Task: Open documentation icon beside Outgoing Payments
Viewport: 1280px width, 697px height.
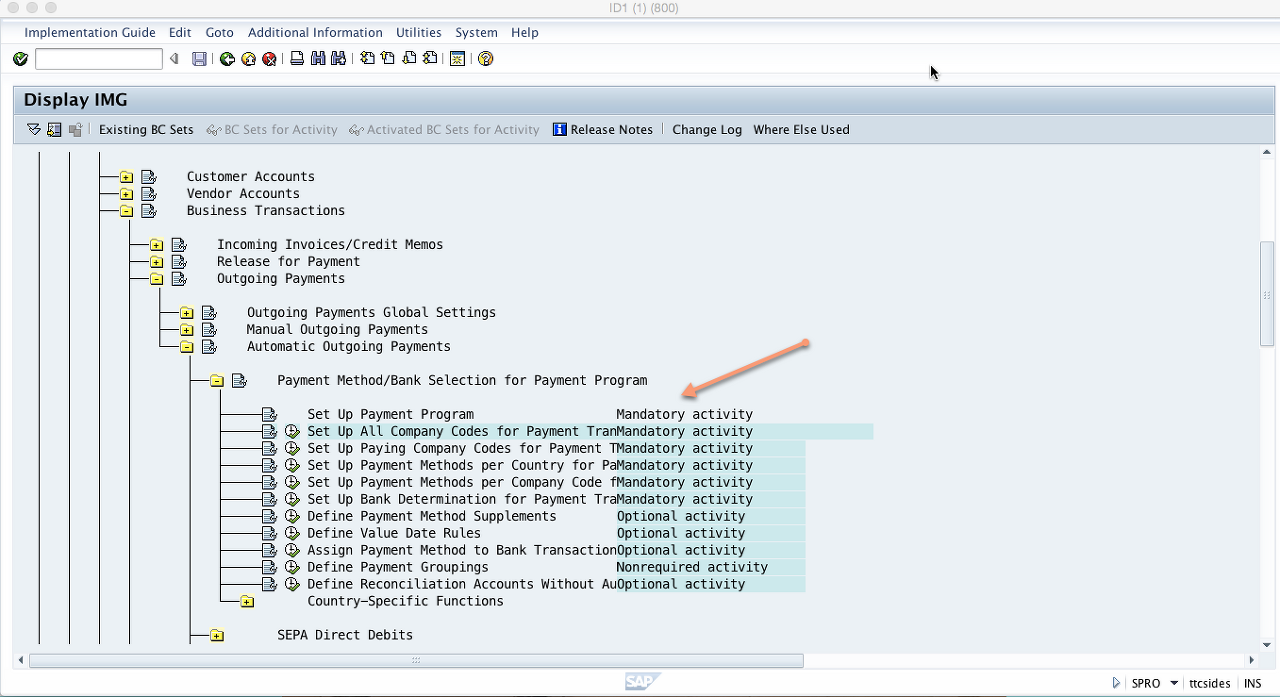Action: click(x=179, y=279)
